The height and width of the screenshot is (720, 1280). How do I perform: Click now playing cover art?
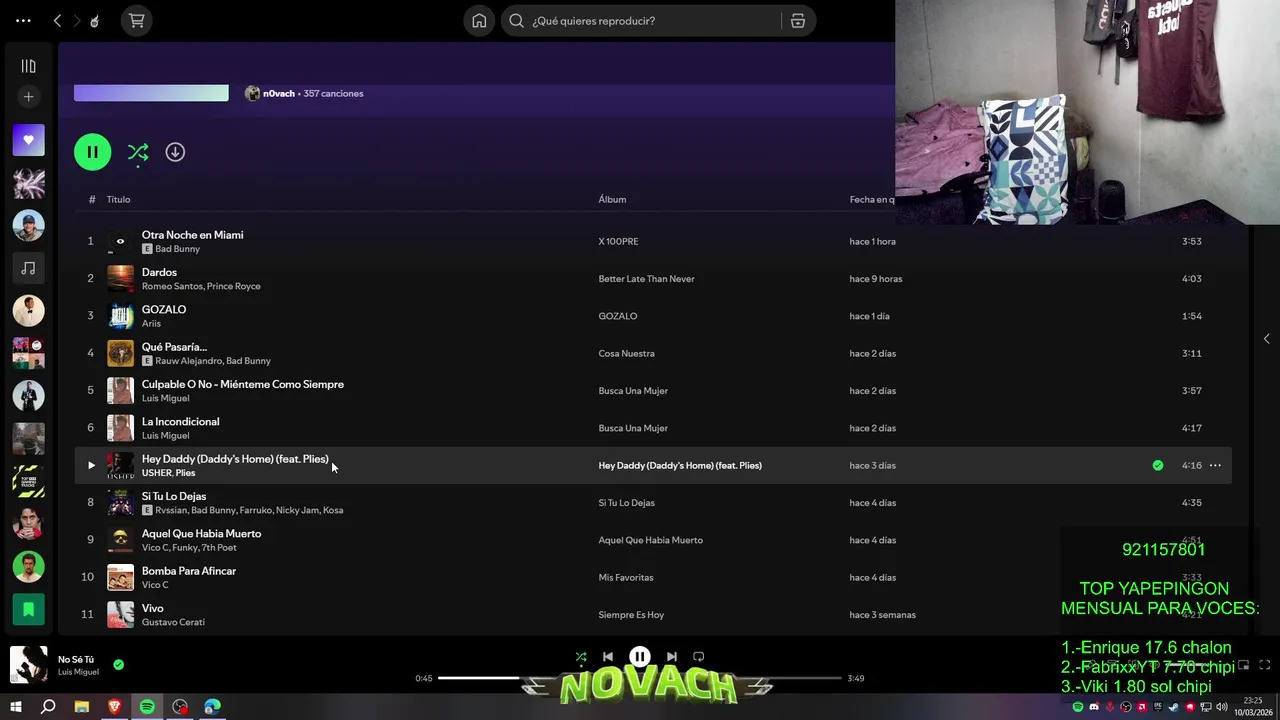(28, 665)
